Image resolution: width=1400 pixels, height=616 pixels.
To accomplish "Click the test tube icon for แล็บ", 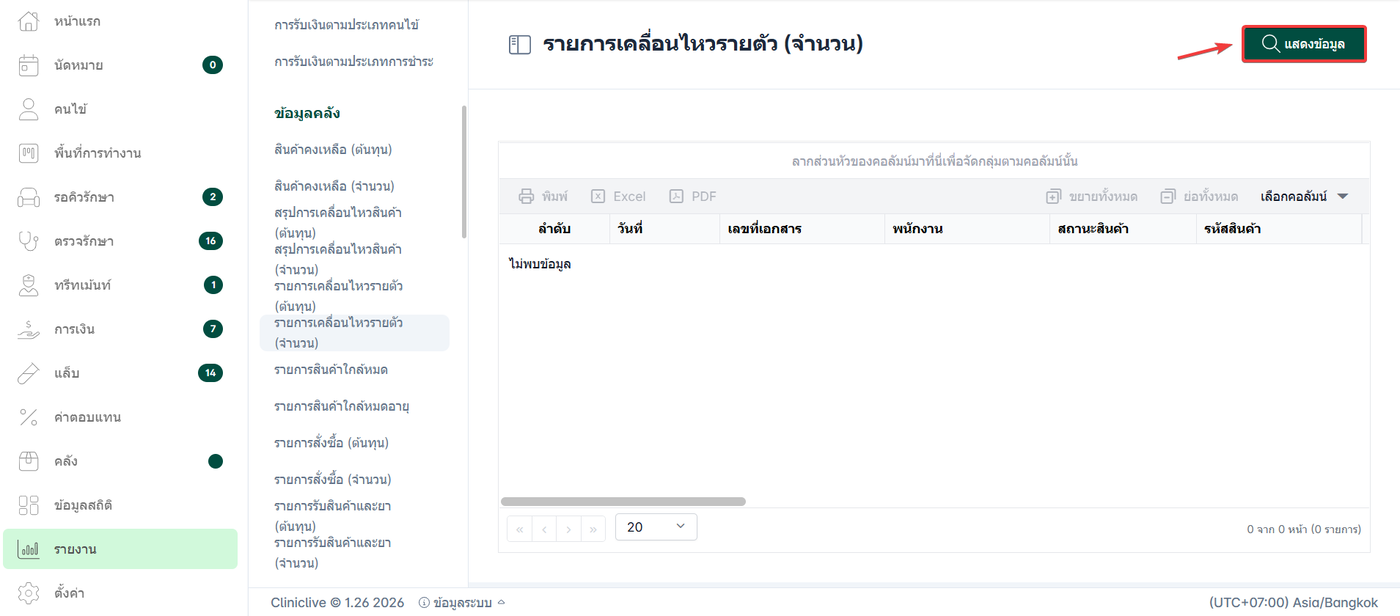I will pos(29,373).
